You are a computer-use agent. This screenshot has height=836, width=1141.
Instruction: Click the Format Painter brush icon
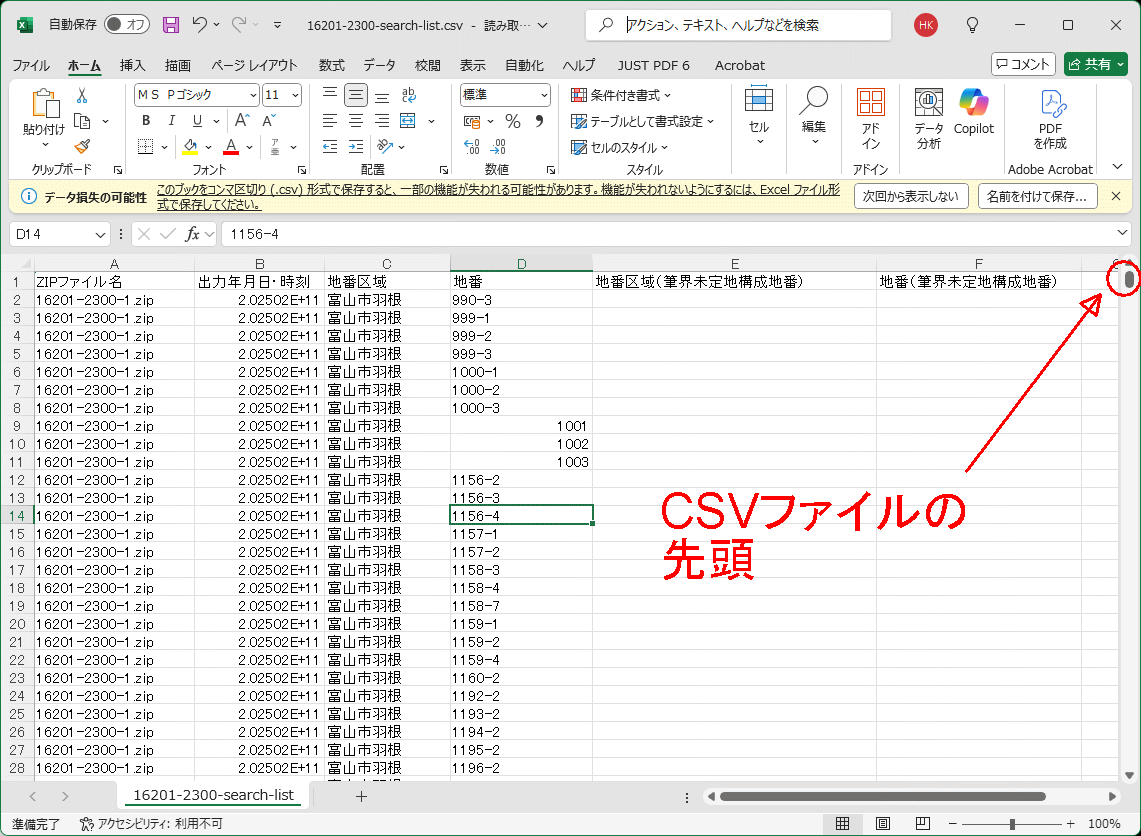pos(82,147)
